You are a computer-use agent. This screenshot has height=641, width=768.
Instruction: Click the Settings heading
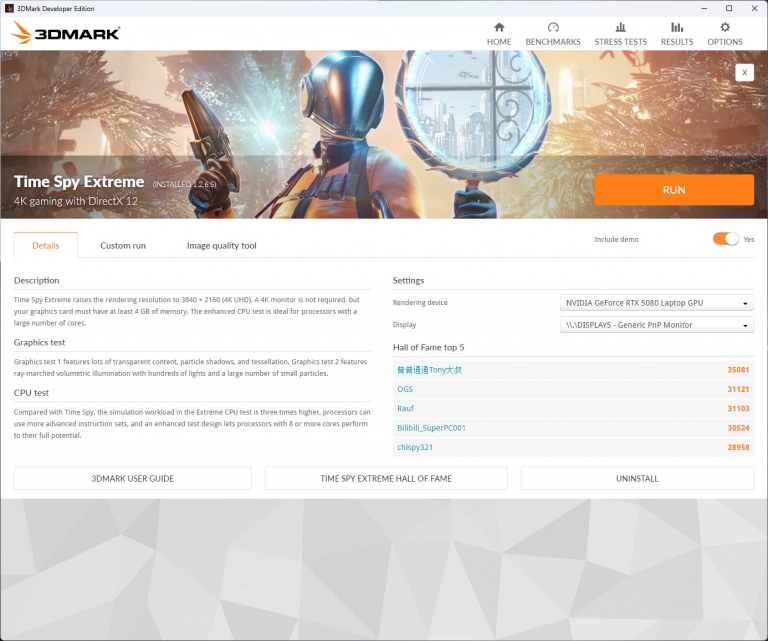coord(408,280)
